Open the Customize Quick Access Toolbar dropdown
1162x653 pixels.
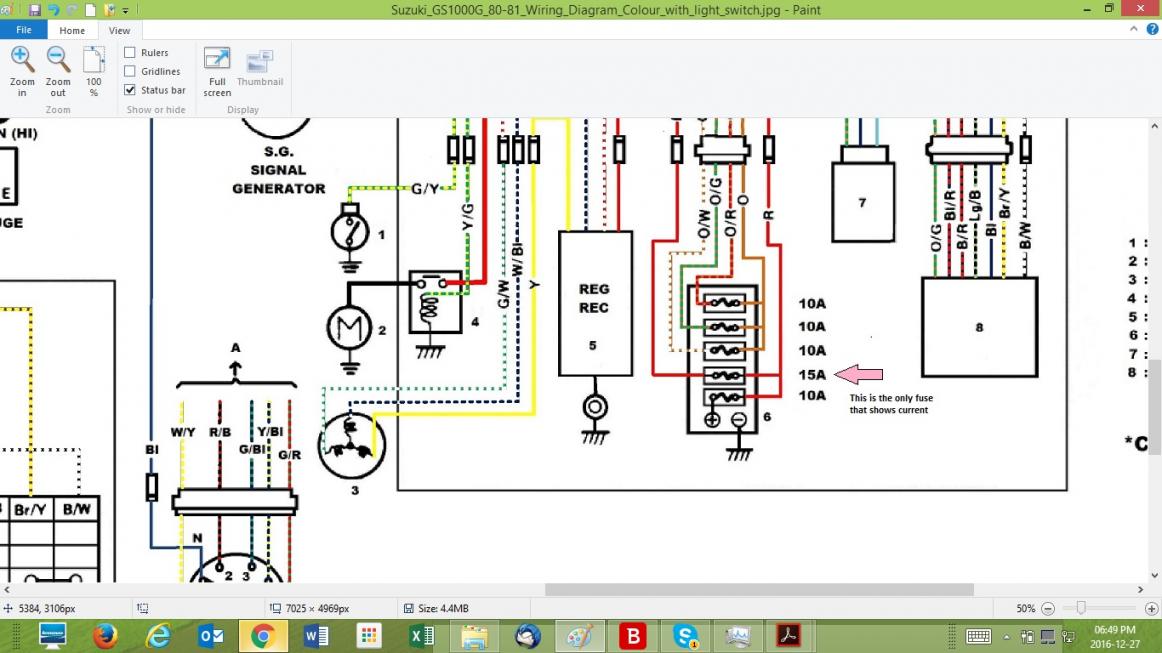coord(125,10)
